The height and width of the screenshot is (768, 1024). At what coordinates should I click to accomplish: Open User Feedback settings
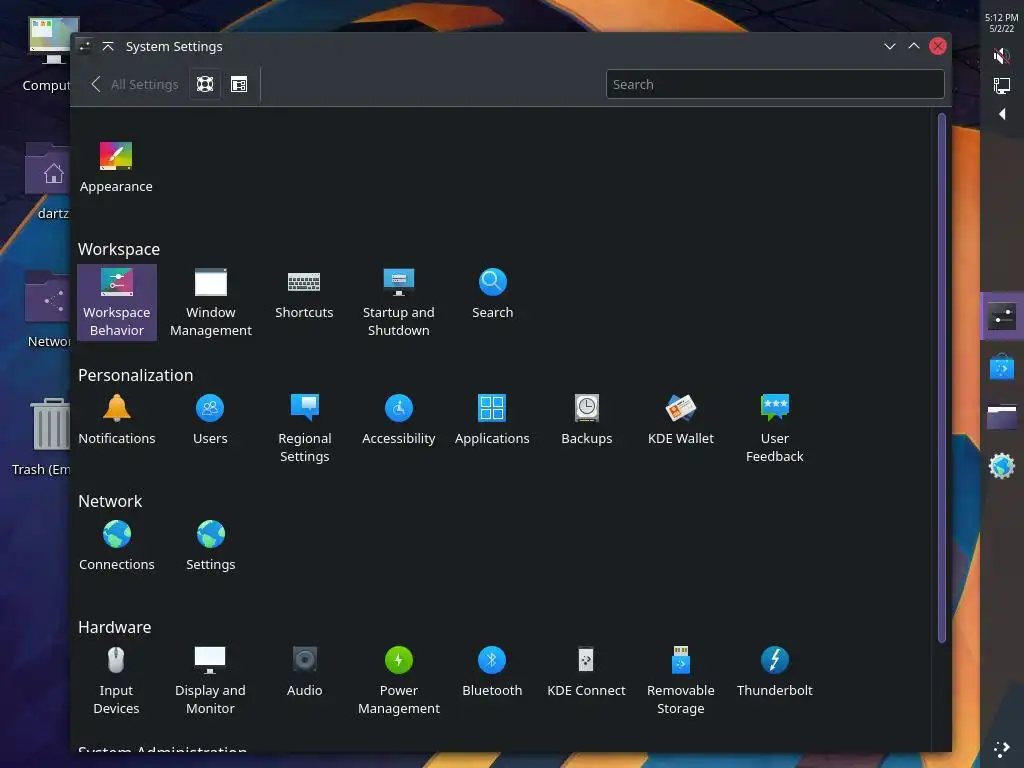tap(775, 428)
